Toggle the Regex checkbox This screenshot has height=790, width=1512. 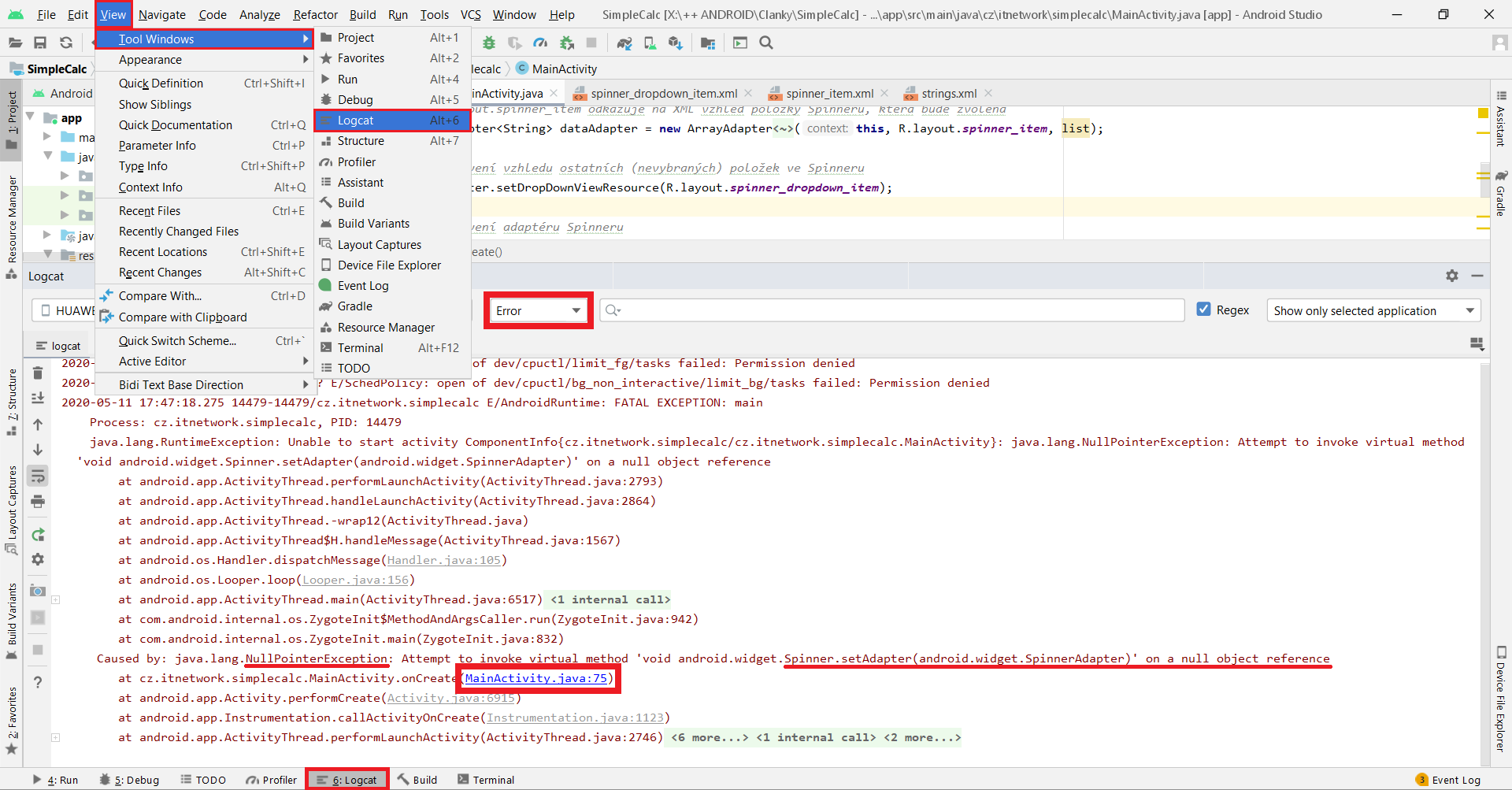pos(1203,310)
